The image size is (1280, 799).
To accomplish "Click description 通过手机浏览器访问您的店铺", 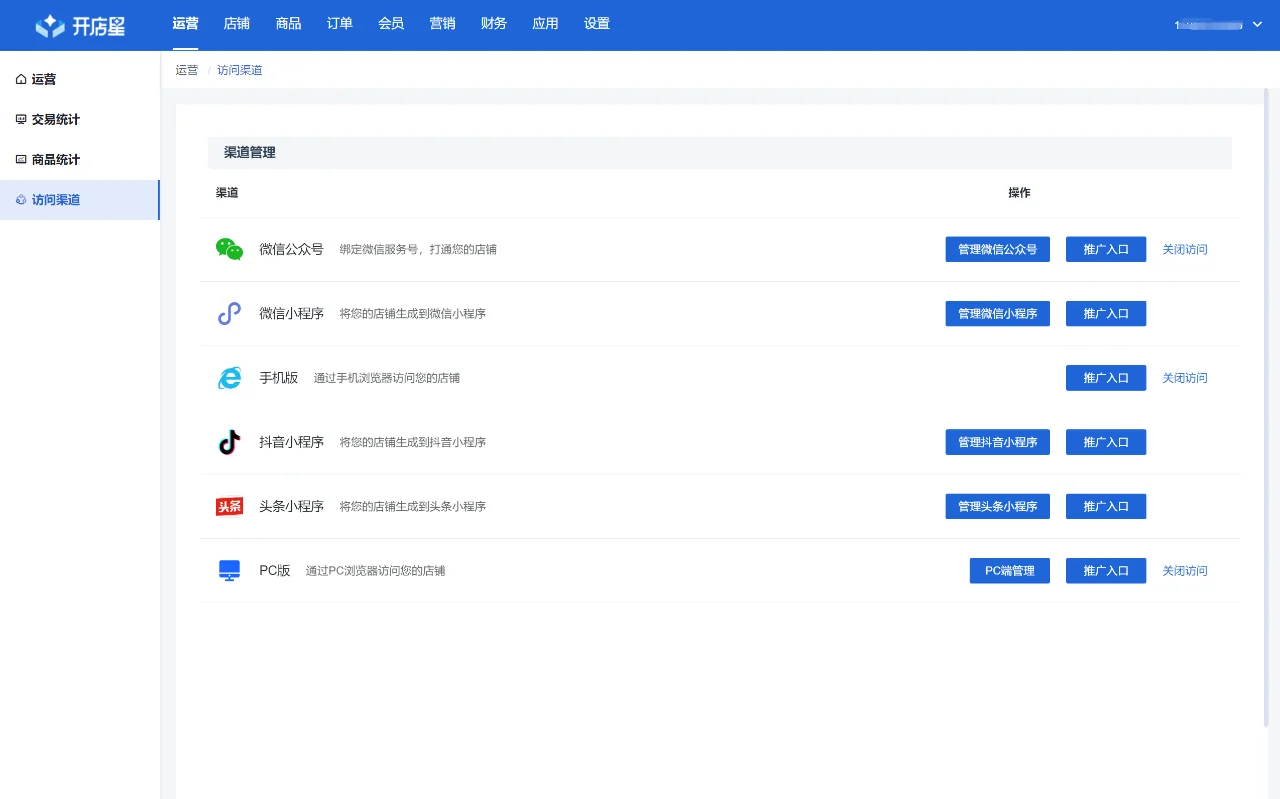I will coord(387,378).
